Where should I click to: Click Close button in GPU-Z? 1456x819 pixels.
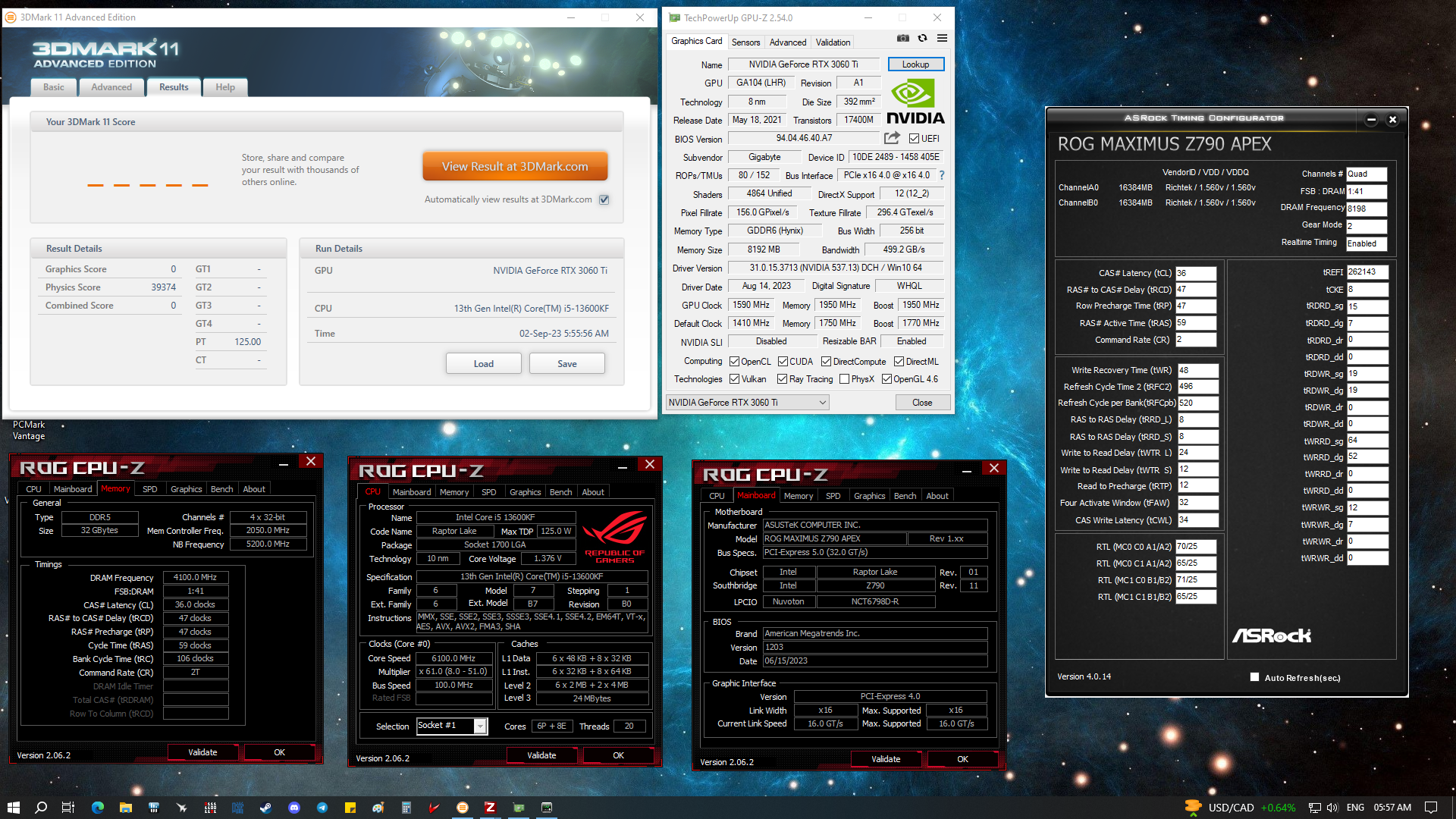(922, 403)
